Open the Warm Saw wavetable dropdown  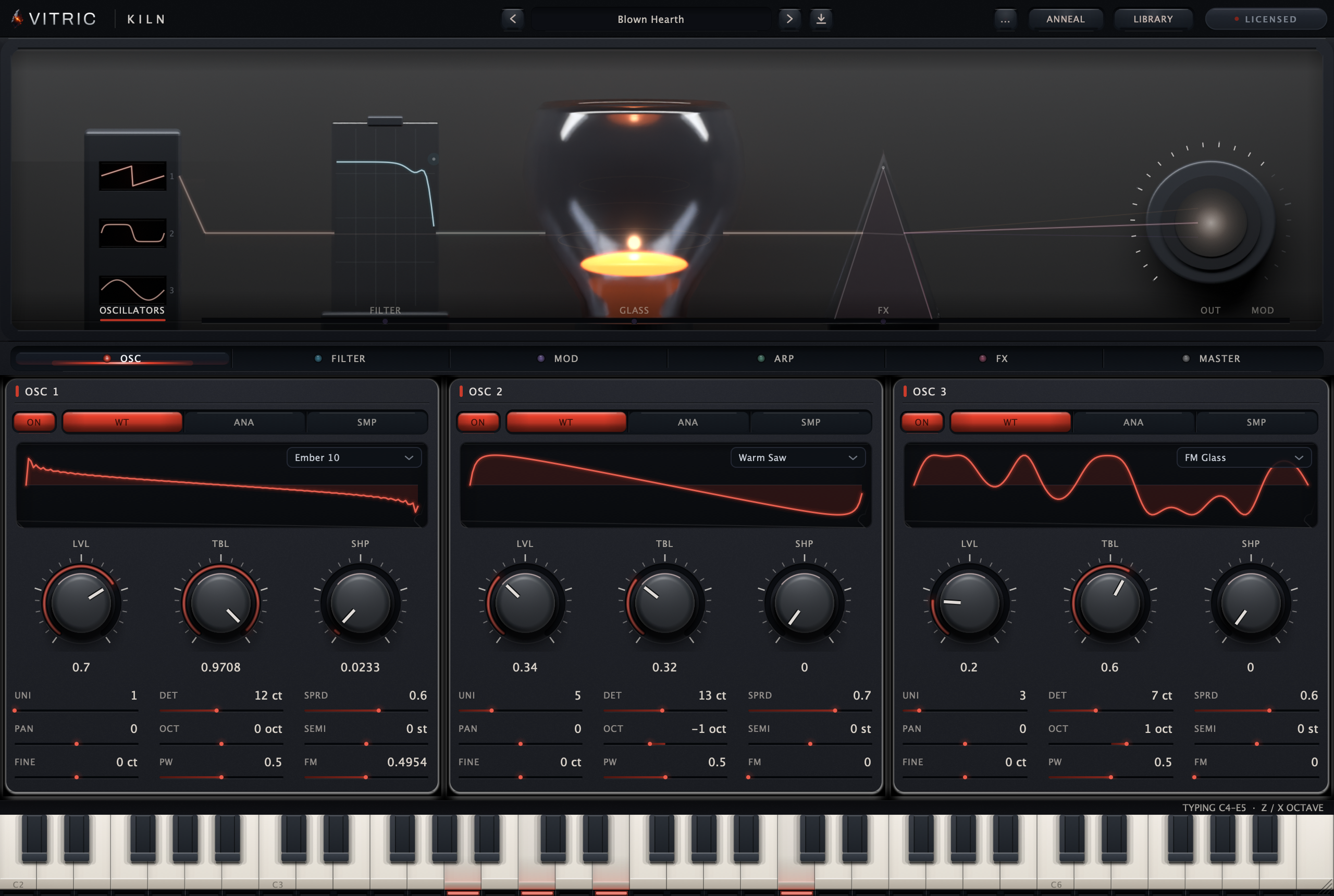798,458
